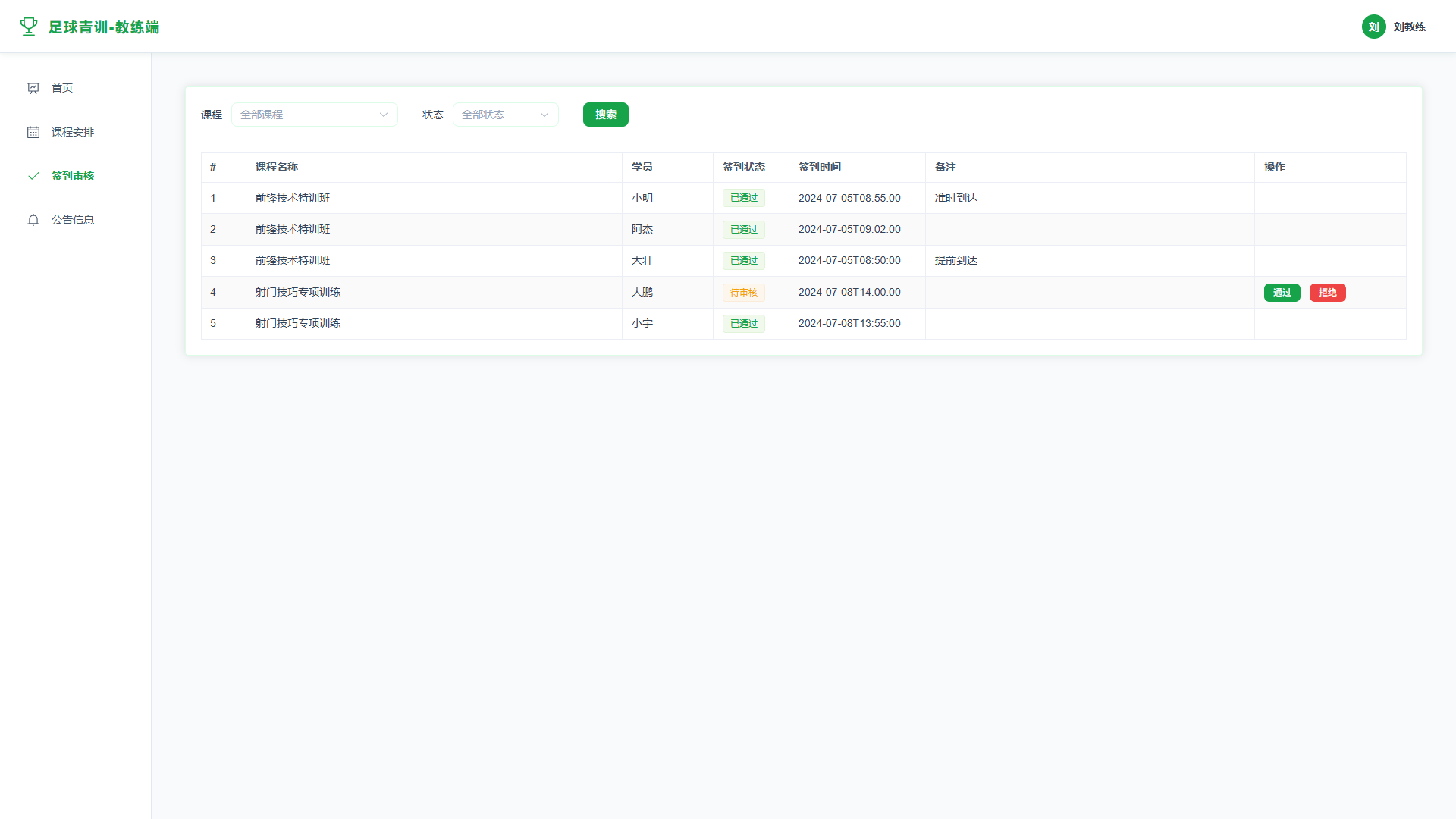Click the 首页 home icon in sidebar
Screen dimensions: 1456x819
coord(33,88)
